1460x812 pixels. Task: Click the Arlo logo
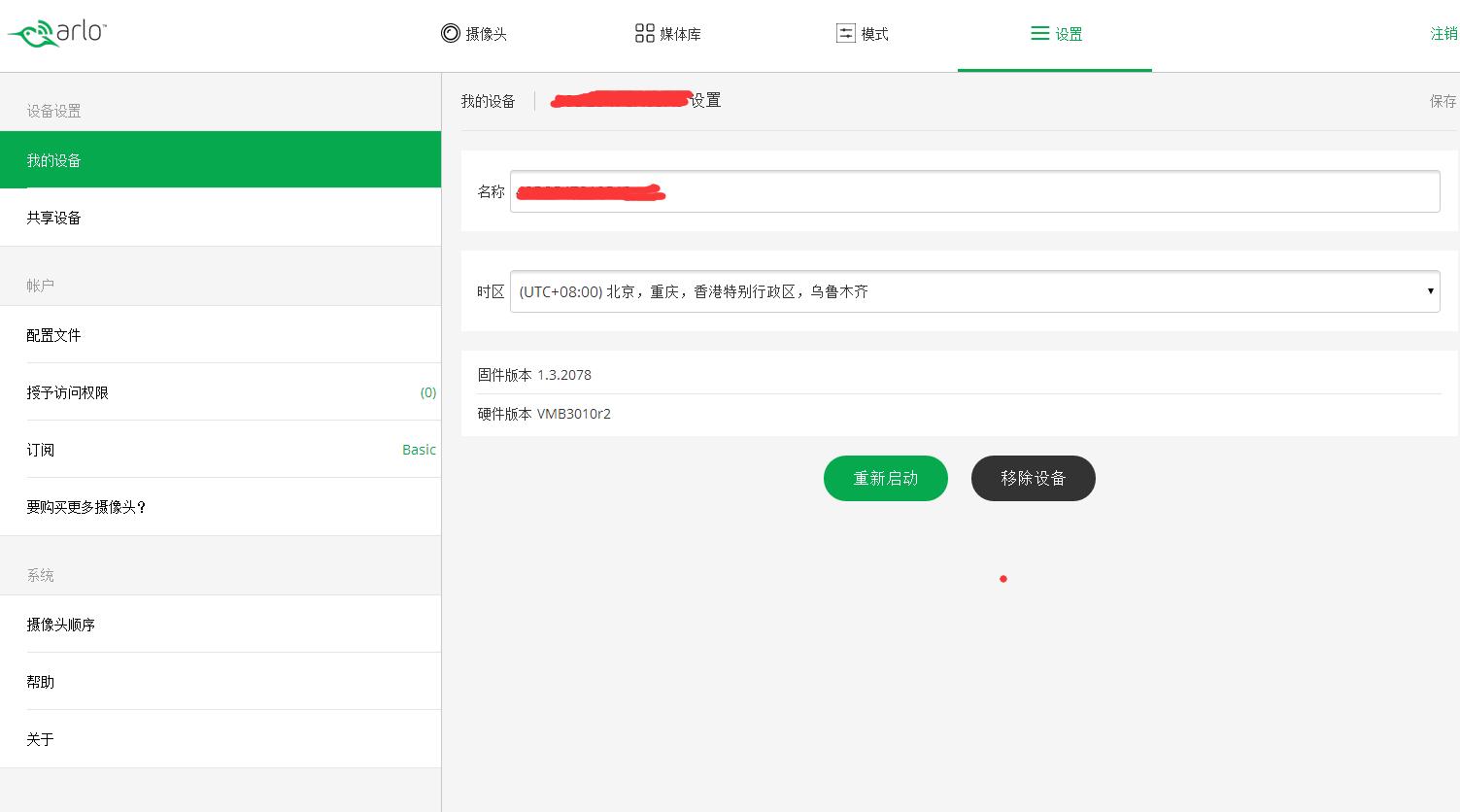click(x=56, y=33)
